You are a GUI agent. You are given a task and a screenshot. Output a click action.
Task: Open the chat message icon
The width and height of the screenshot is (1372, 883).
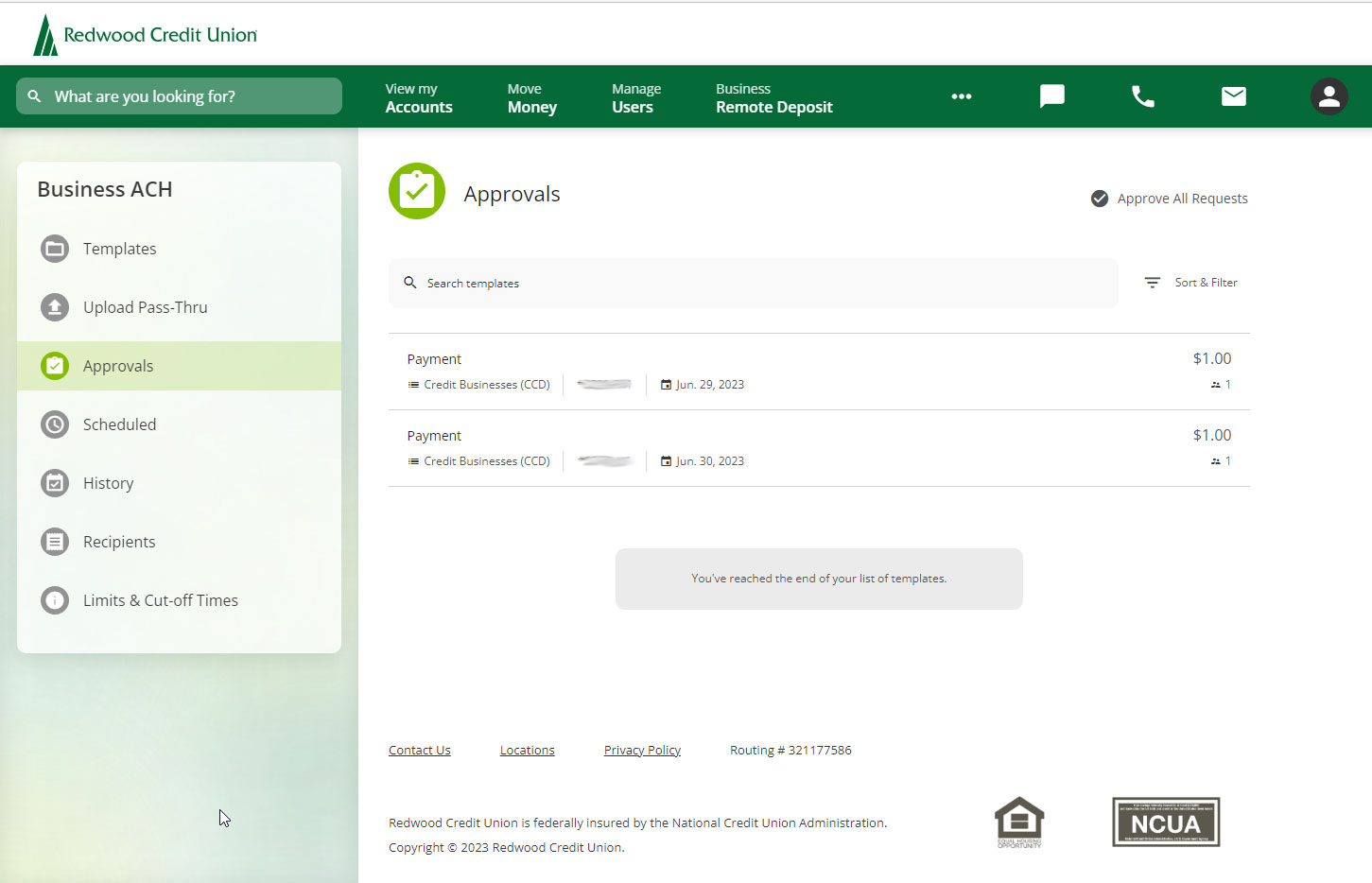click(1051, 96)
